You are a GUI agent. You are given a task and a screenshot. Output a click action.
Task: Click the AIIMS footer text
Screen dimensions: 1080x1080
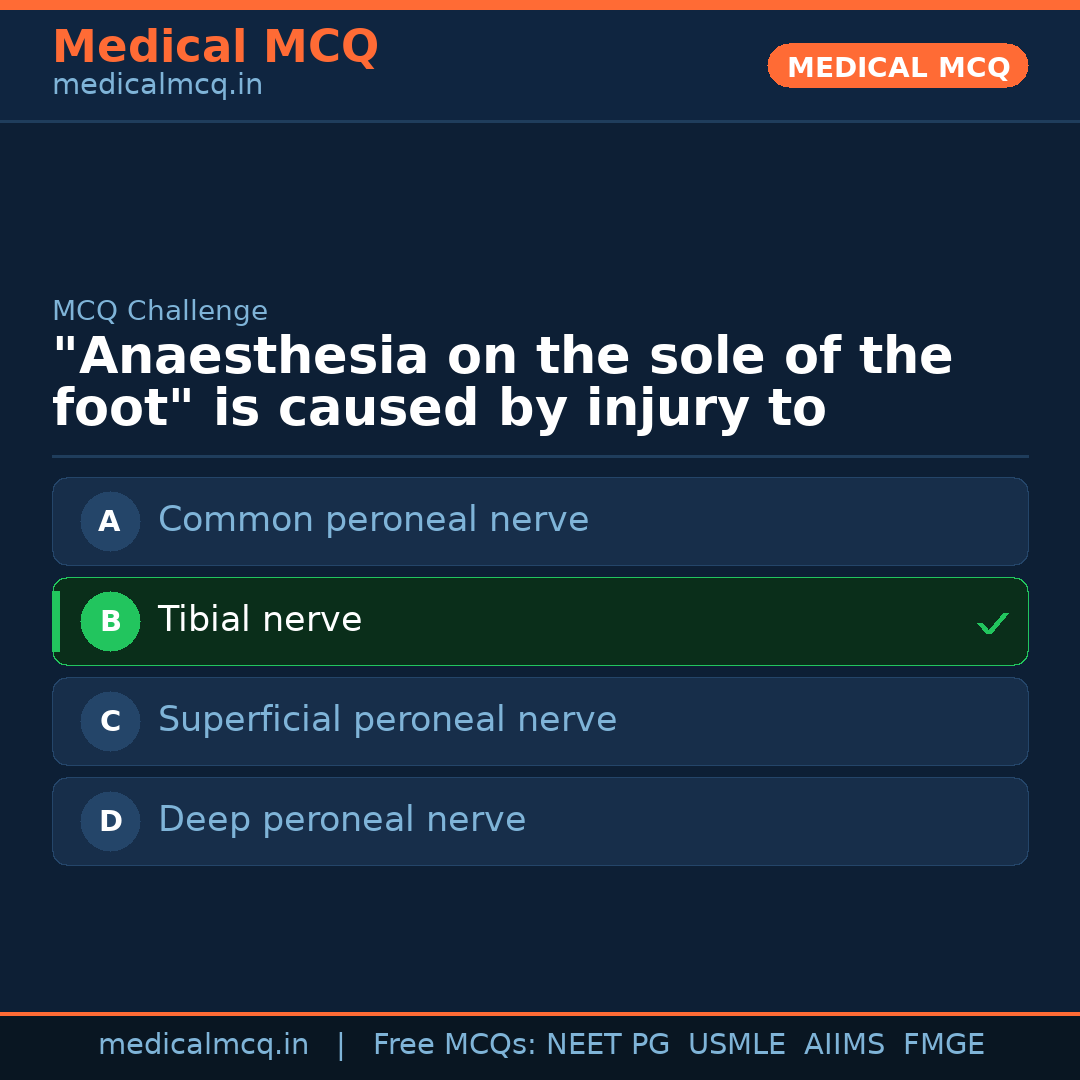[x=844, y=1045]
